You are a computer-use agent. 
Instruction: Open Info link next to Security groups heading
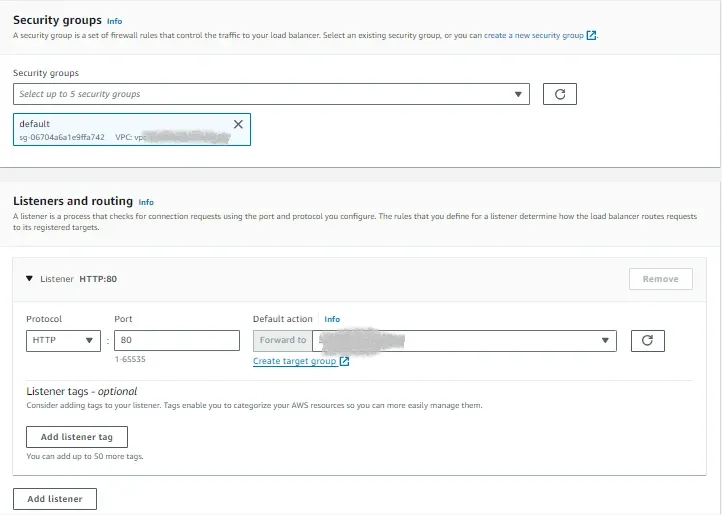point(114,21)
